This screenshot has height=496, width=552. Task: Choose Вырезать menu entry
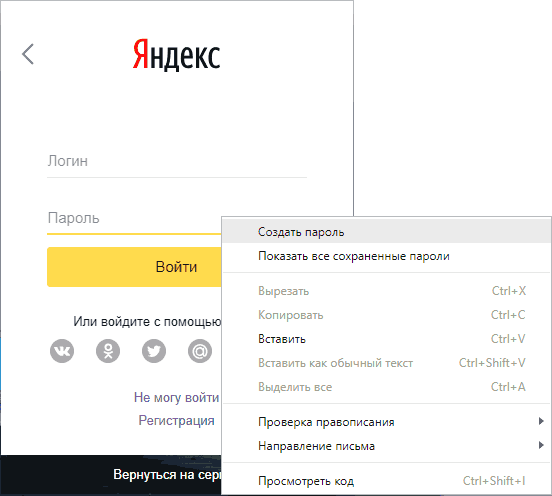tap(387, 291)
